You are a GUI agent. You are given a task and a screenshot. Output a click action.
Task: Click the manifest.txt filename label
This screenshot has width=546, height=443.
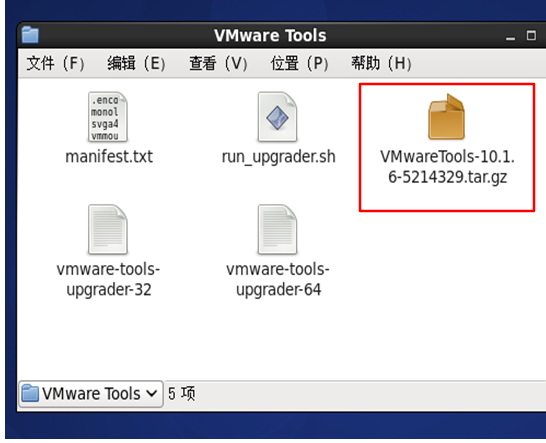click(x=109, y=157)
